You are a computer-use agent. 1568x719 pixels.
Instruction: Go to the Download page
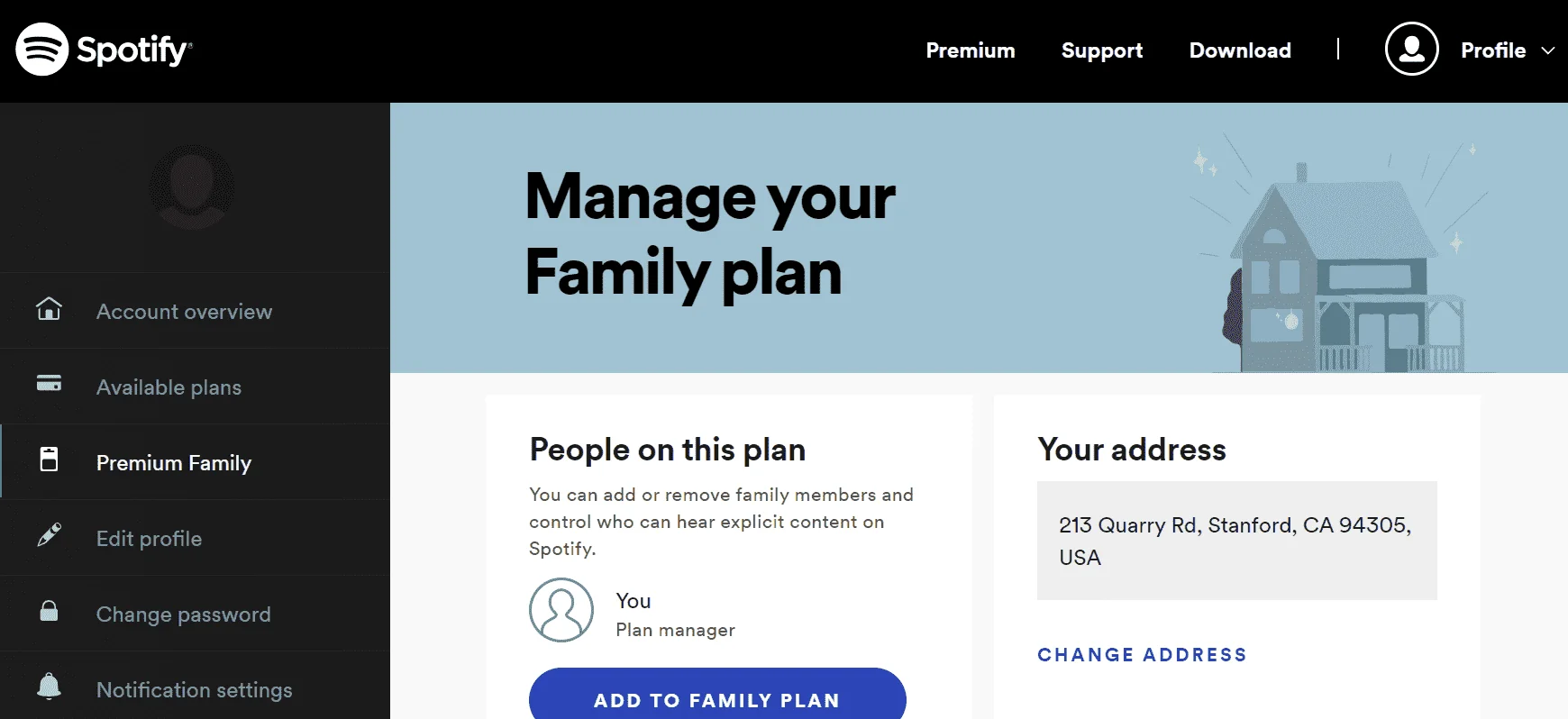click(x=1240, y=50)
